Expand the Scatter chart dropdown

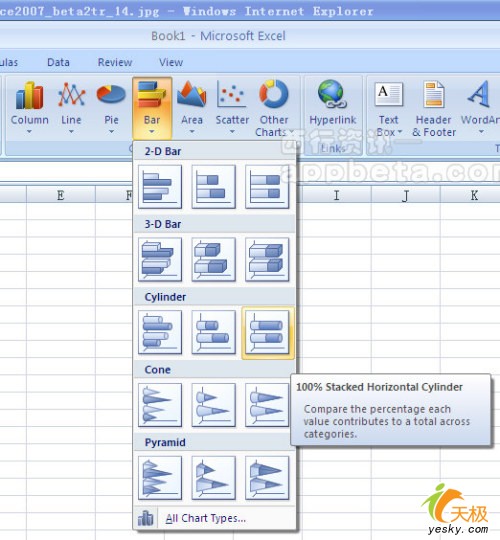232,108
